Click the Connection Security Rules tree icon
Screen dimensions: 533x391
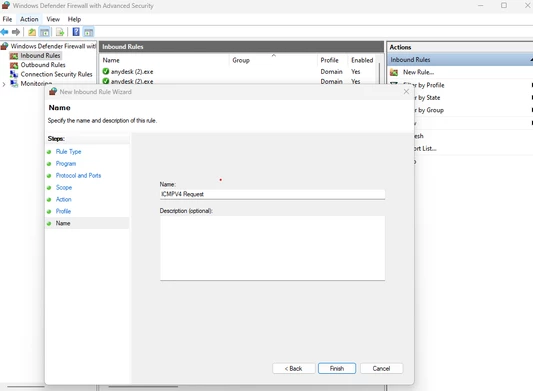(14, 74)
